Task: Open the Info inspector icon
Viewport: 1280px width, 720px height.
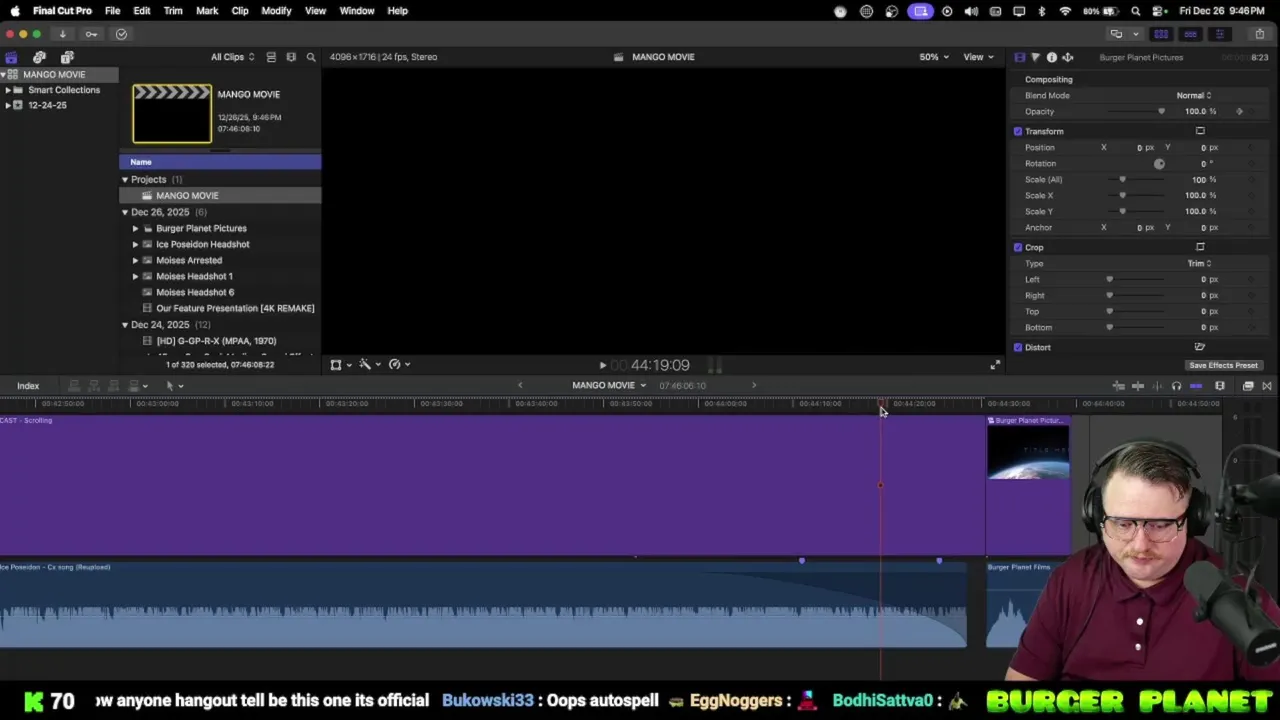Action: (x=1051, y=57)
